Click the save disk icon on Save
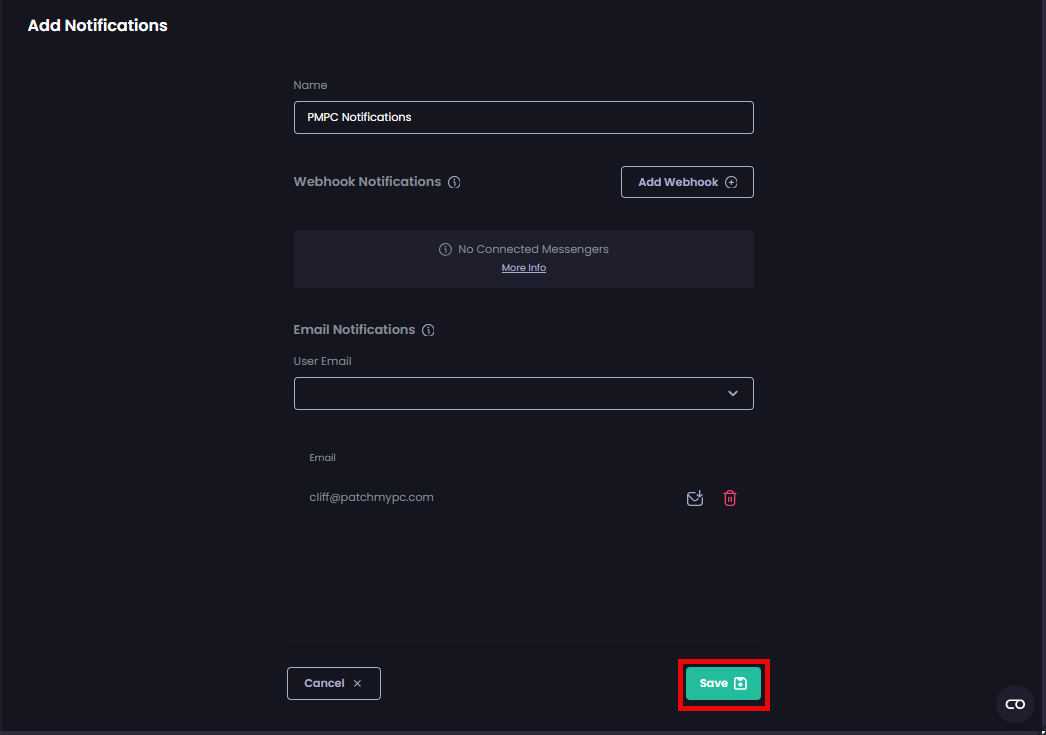The height and width of the screenshot is (735, 1046). (x=740, y=684)
